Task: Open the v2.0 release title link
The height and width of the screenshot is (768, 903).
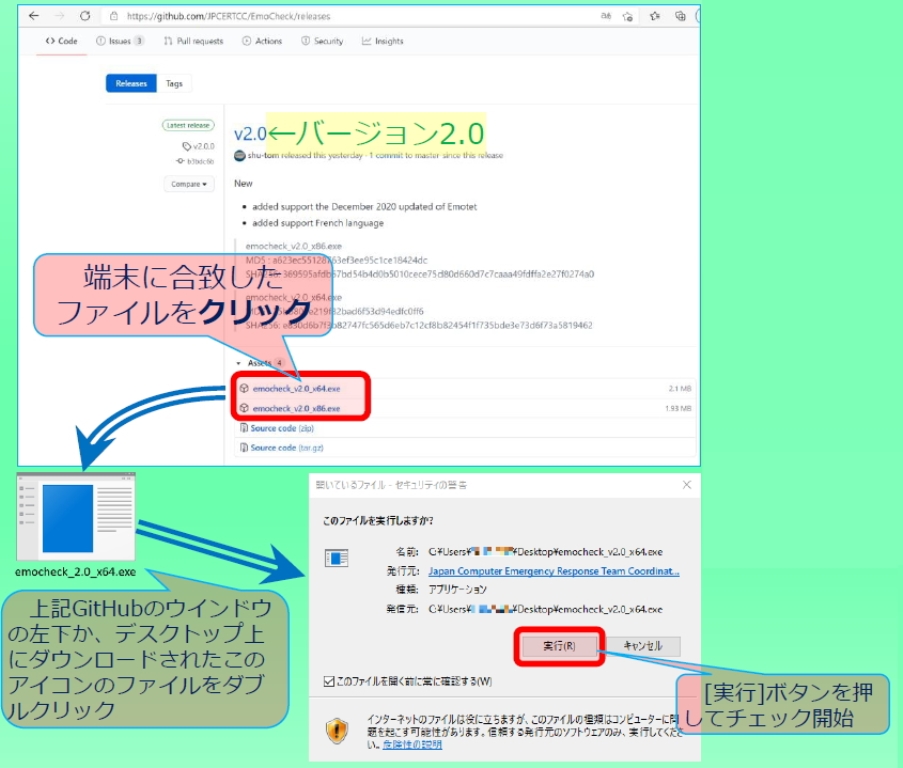Action: coord(249,134)
